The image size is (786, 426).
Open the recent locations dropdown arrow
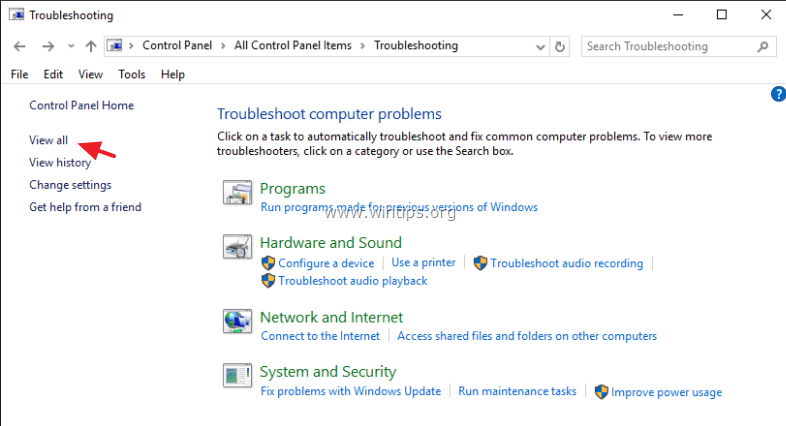coord(71,46)
